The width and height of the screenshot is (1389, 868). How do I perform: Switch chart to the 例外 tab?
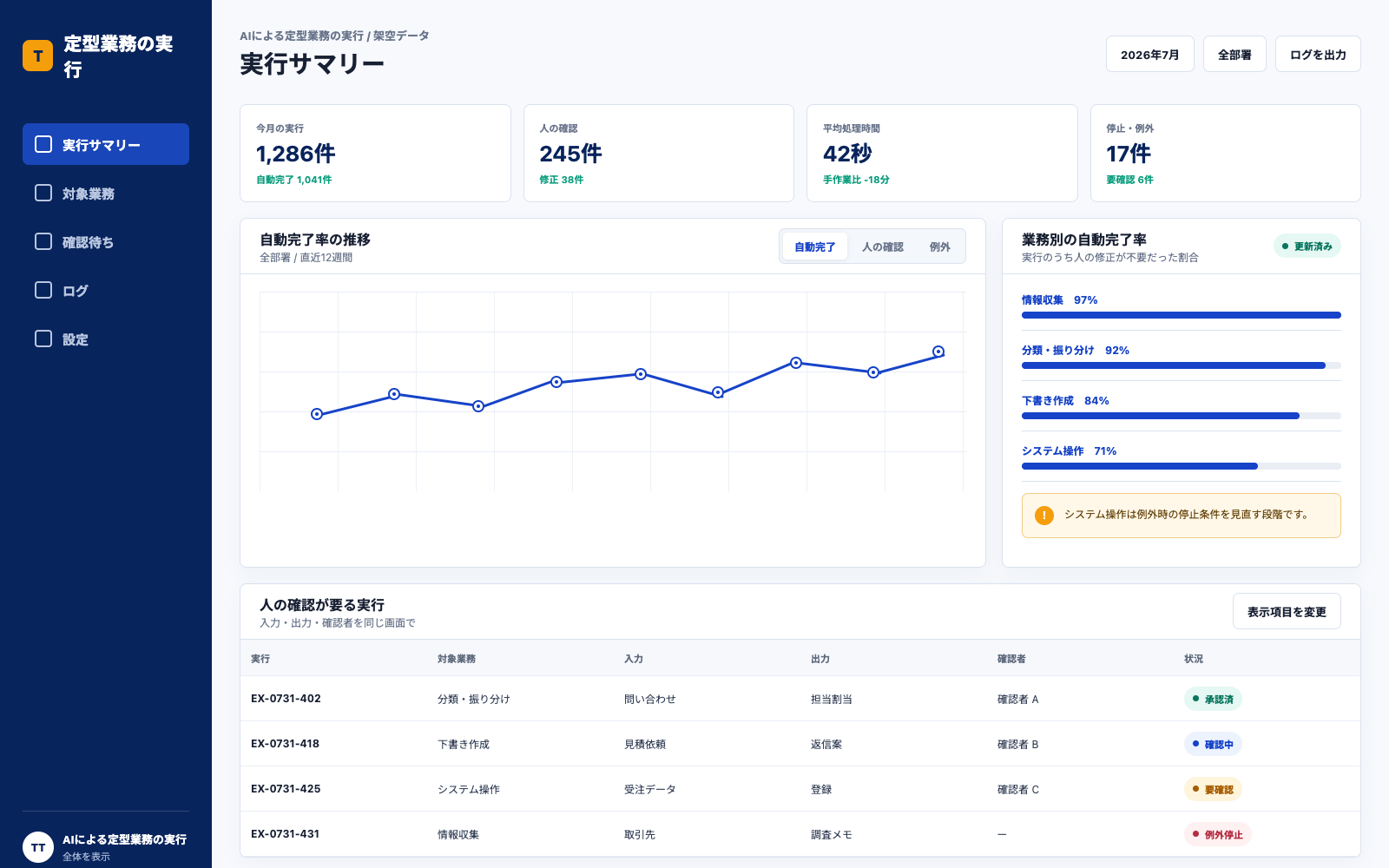[939, 247]
